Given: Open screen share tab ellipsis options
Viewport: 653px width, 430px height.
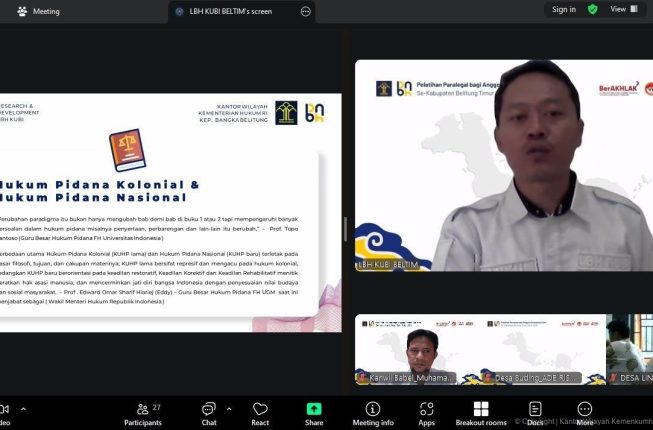Looking at the screenshot, I should 306,12.
